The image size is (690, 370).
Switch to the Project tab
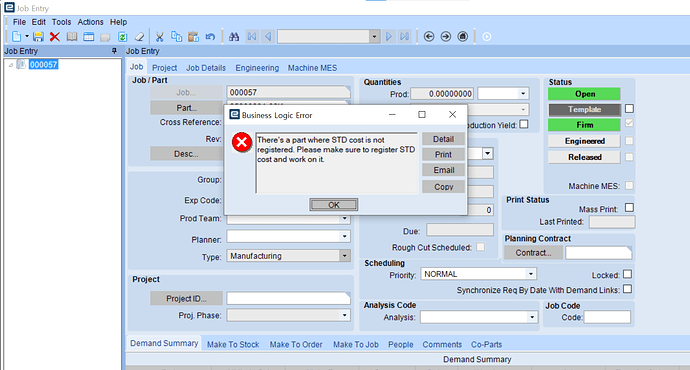165,68
